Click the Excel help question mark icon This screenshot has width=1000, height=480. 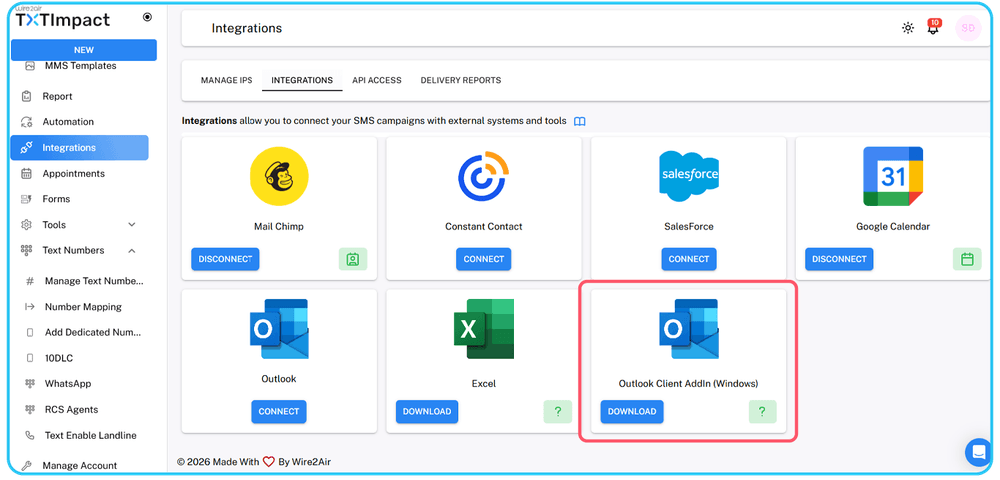tap(557, 411)
